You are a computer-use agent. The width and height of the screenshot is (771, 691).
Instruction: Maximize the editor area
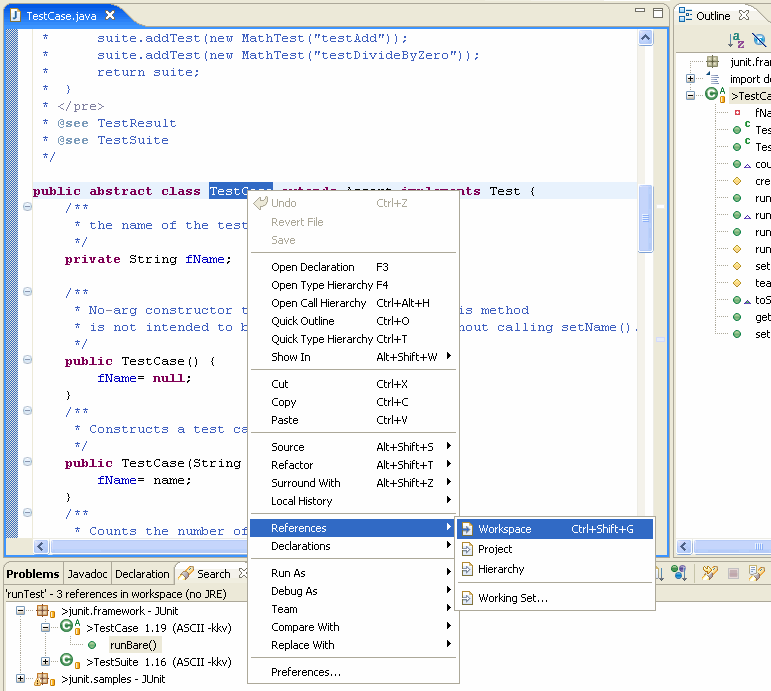coord(658,13)
